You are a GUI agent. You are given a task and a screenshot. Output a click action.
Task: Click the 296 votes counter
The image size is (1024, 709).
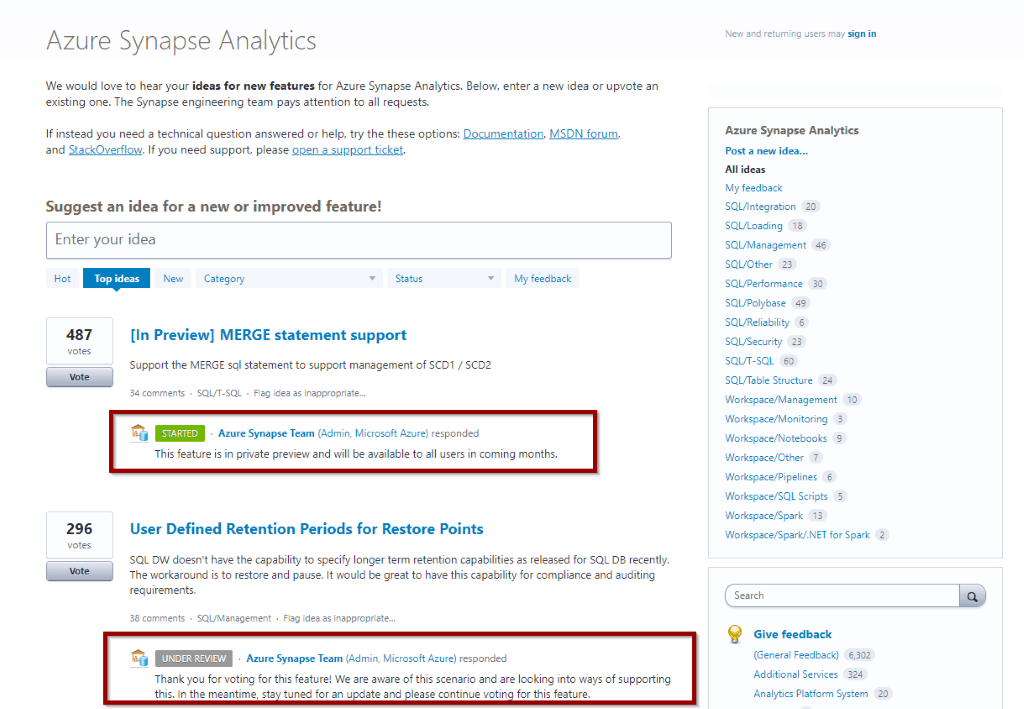tap(79, 535)
